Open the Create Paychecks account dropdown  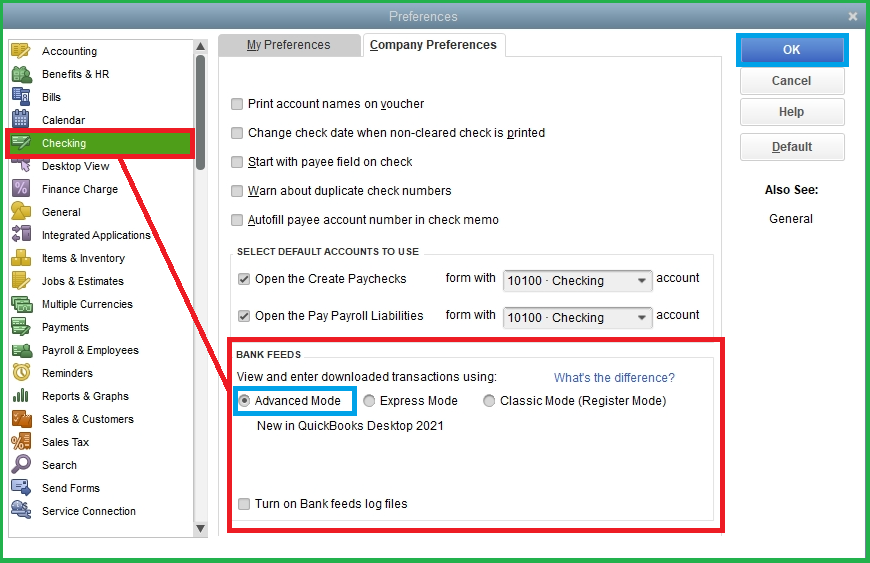point(578,281)
